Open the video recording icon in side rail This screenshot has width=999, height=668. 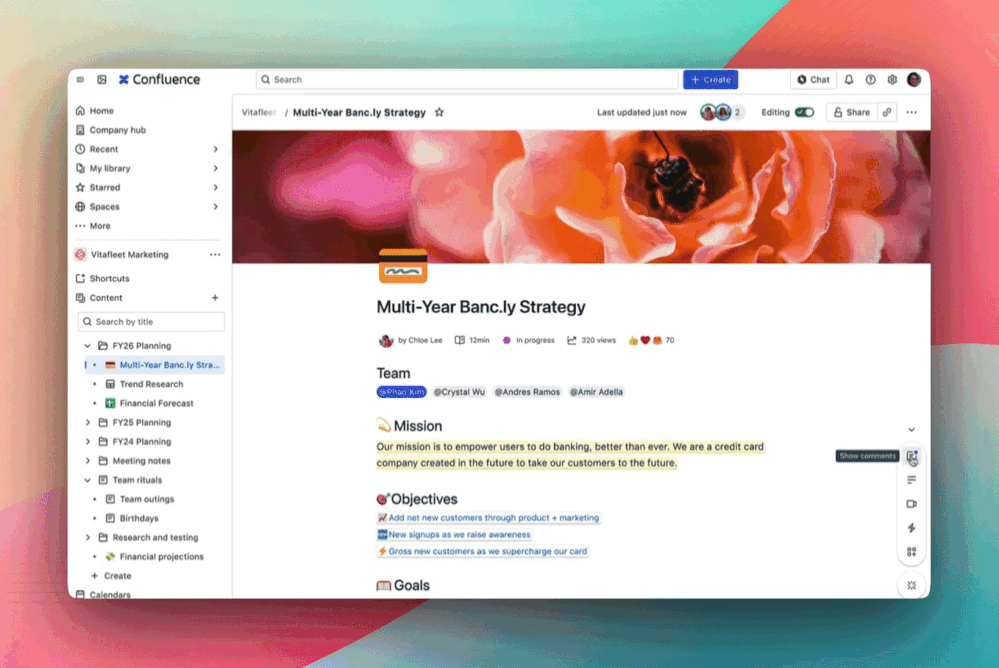click(912, 504)
